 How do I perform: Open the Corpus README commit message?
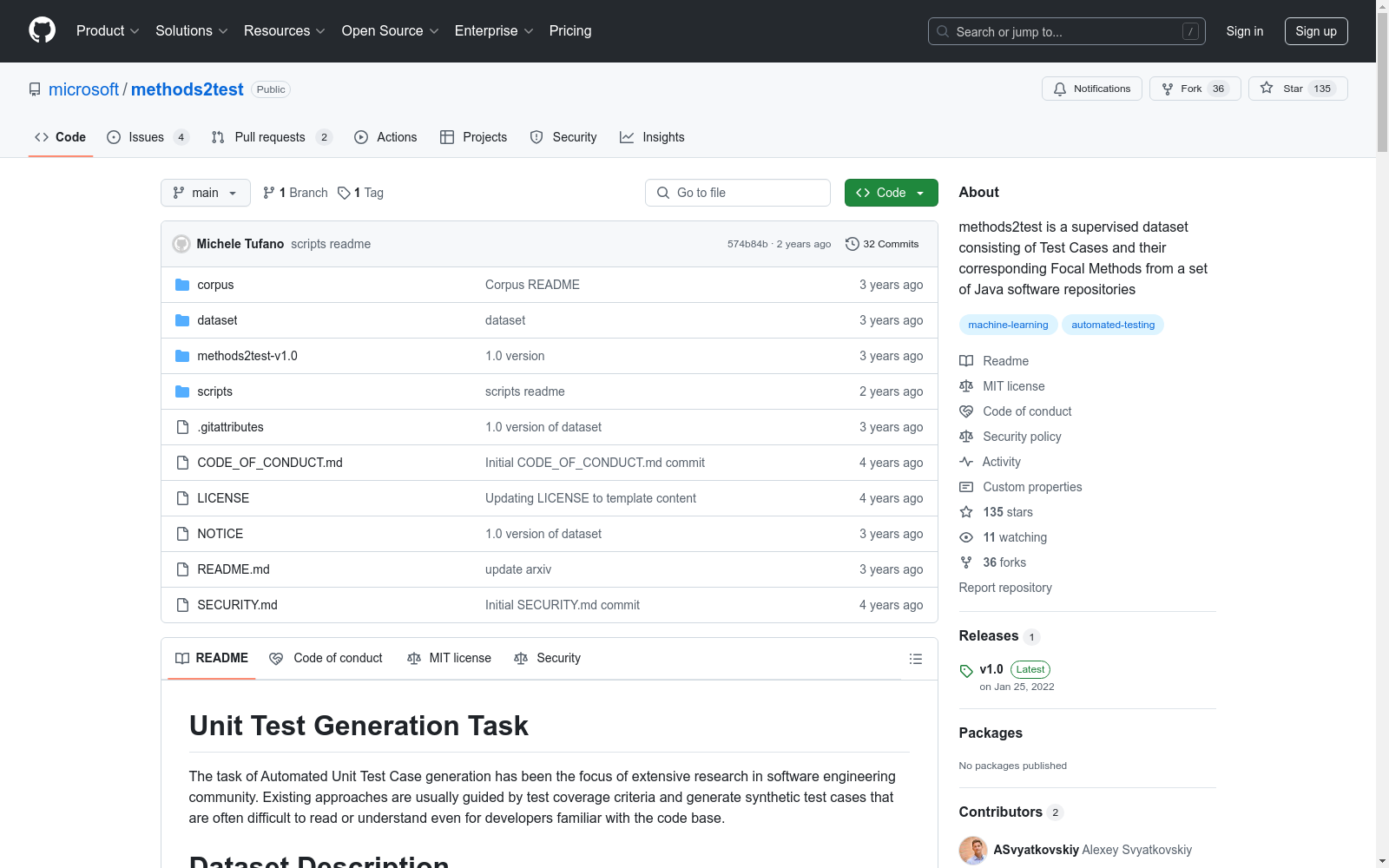532,285
